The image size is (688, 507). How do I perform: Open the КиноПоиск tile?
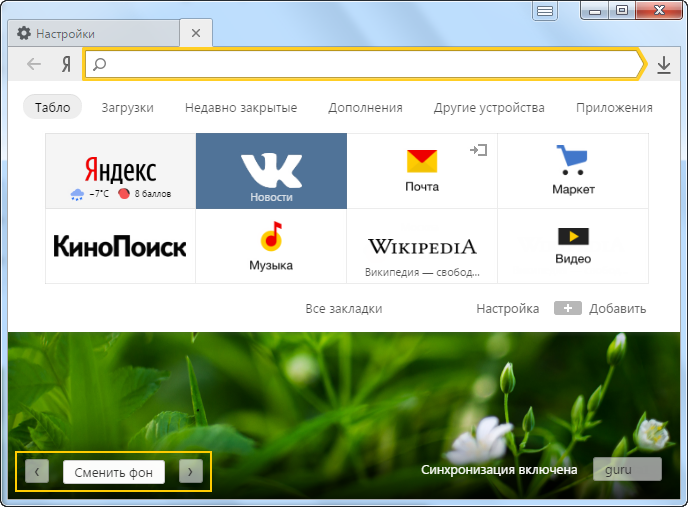click(121, 246)
